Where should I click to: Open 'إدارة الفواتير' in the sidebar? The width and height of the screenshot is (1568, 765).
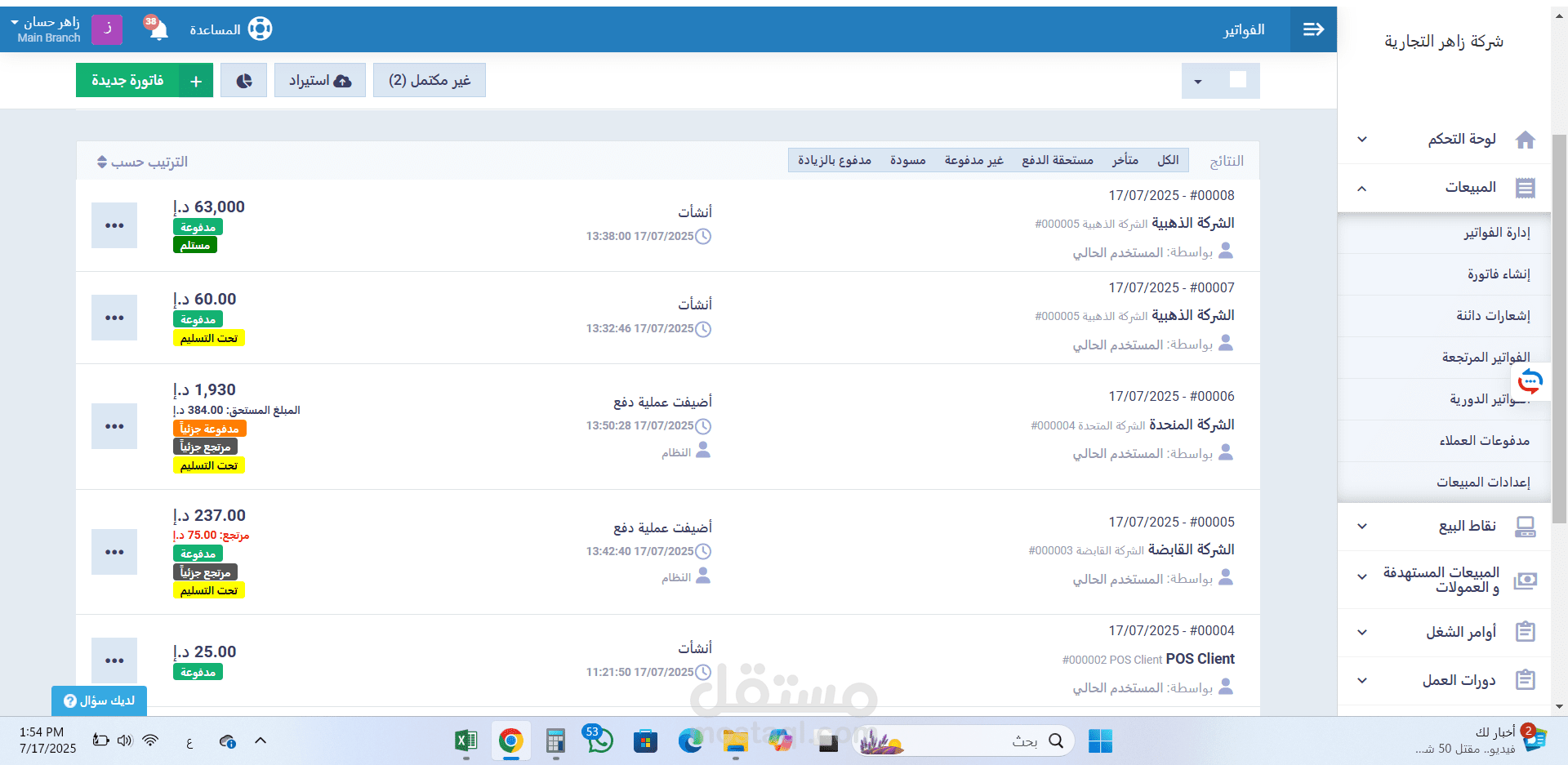pyautogui.click(x=1496, y=233)
